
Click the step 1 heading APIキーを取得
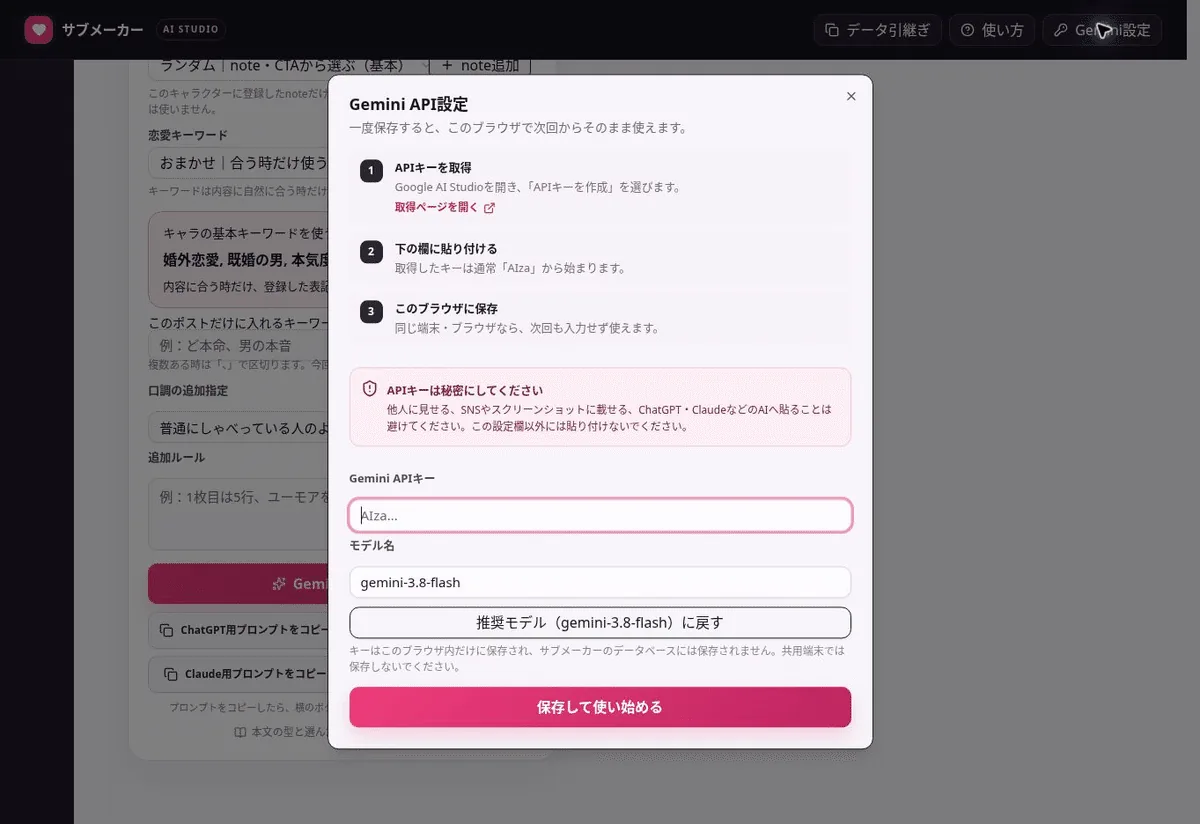(x=433, y=168)
